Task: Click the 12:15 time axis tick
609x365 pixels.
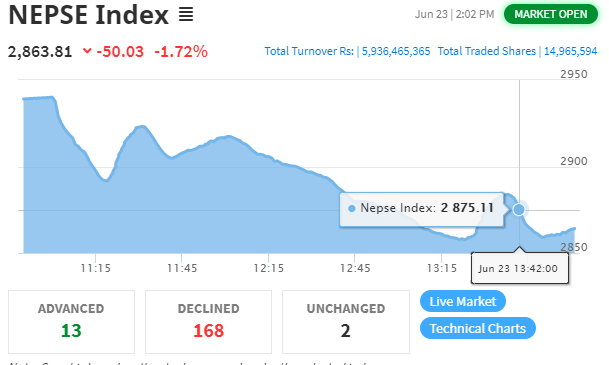Action: 269,268
